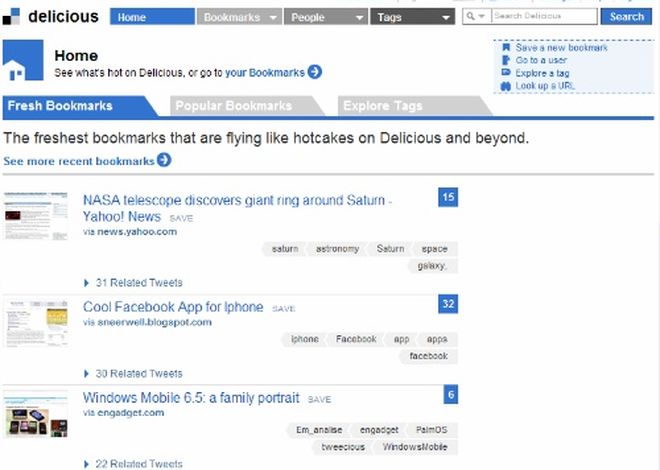Image resolution: width=660 pixels, height=470 pixels.
Task: Click the Em_analise tag
Action: (x=319, y=430)
